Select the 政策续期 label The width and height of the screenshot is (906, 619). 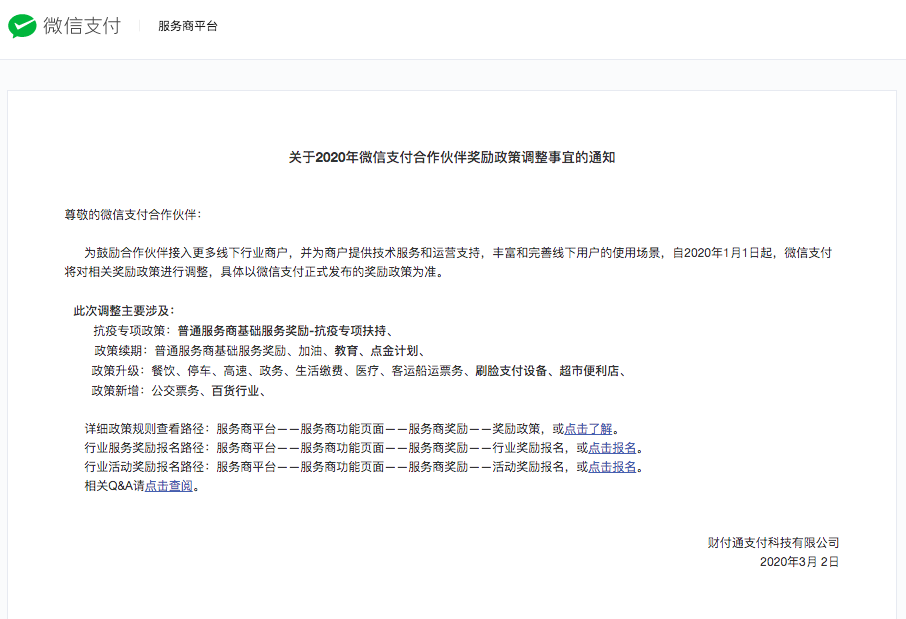(x=118, y=351)
